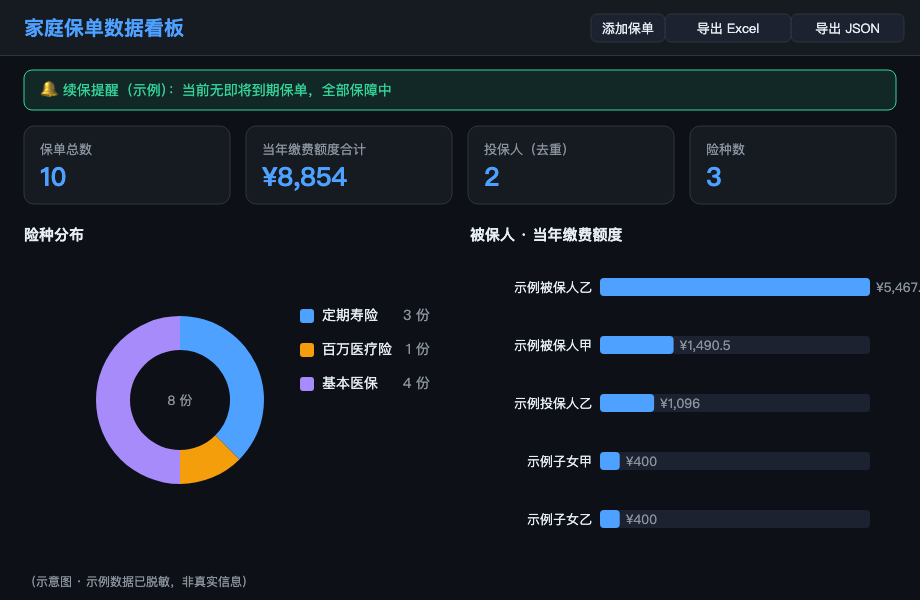Click the 续保提醒 reminder message text
The image size is (920, 600).
pyautogui.click(x=227, y=90)
